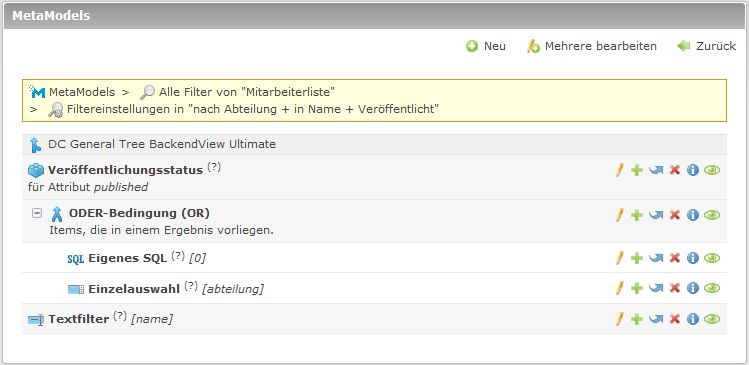The width and height of the screenshot is (749, 365).
Task: Toggle visibility eye of Eigenes SQL row
Action: 712,258
